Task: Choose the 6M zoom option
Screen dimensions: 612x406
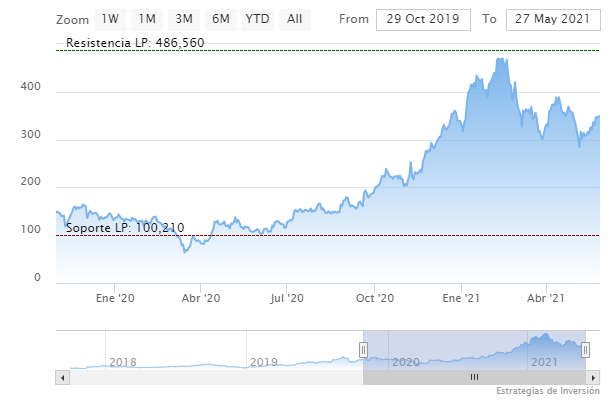Action: point(220,19)
